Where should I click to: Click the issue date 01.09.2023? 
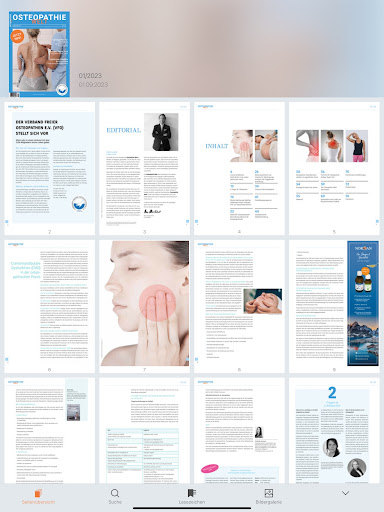point(93,85)
